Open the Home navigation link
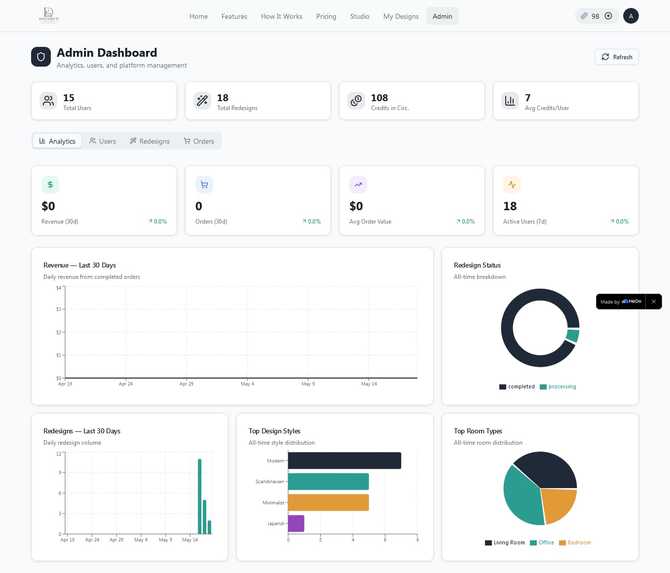The width and height of the screenshot is (670, 573). (x=198, y=16)
